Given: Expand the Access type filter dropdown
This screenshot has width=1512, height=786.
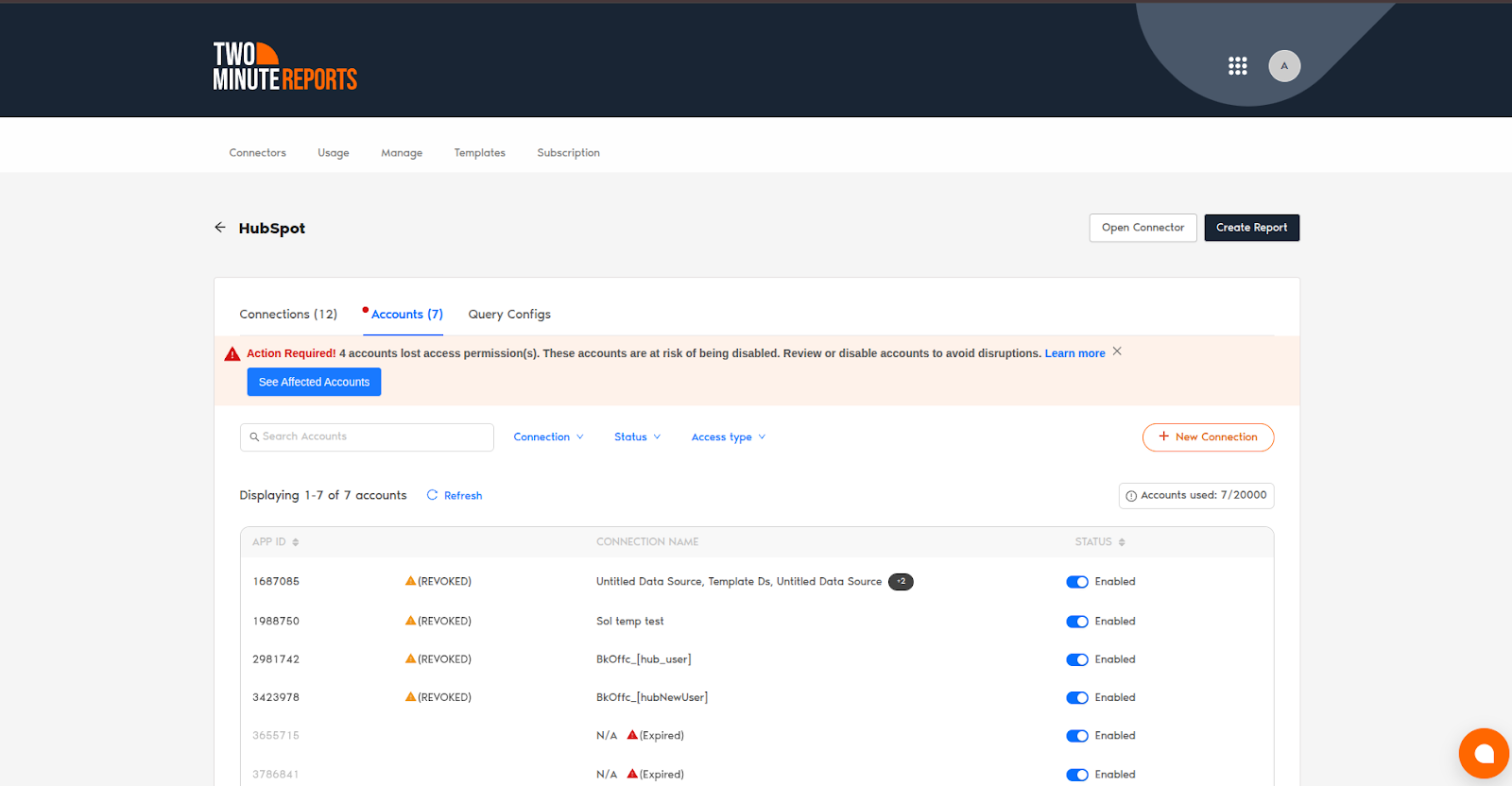Looking at the screenshot, I should point(728,437).
